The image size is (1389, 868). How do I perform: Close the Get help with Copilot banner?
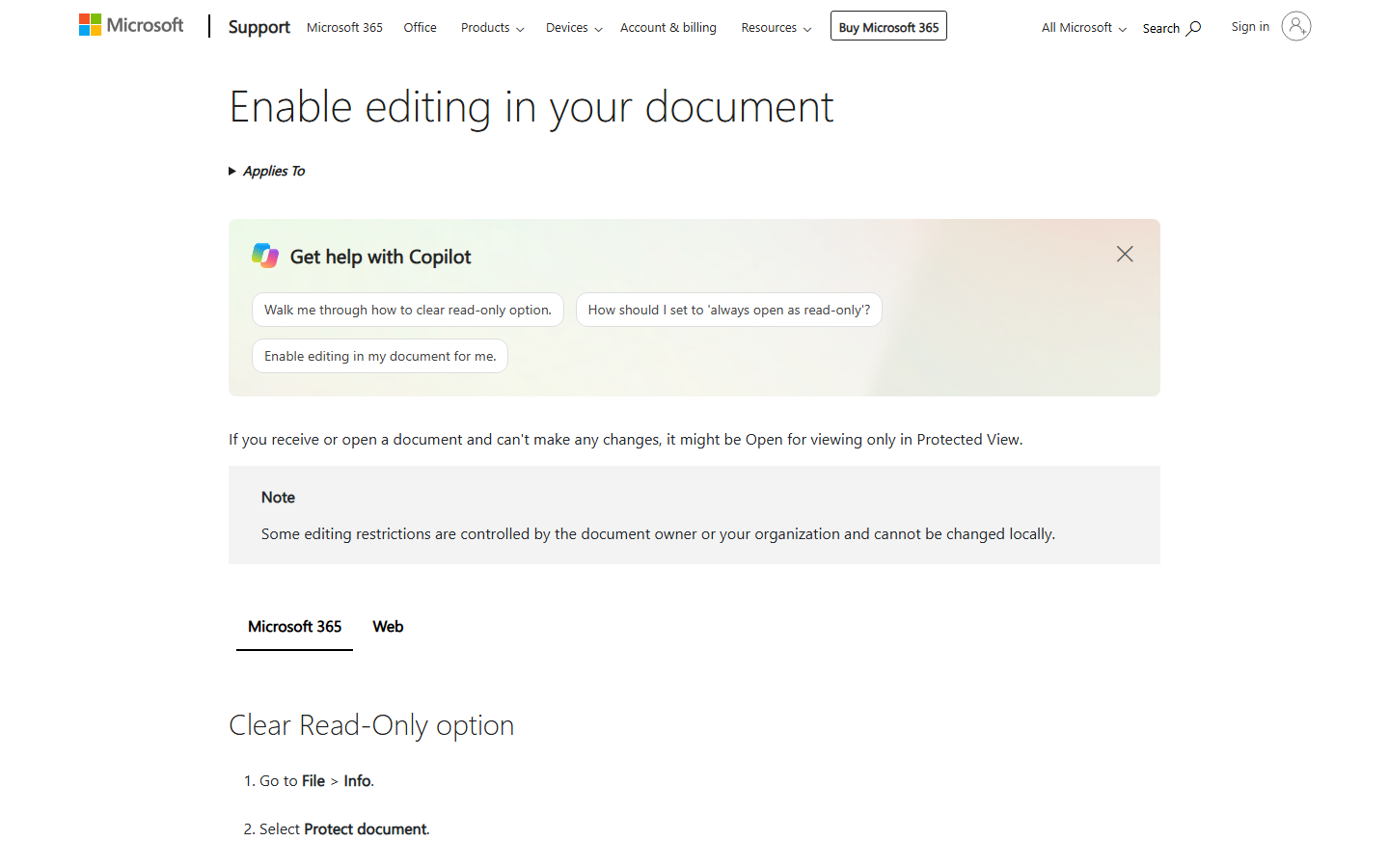tap(1125, 254)
